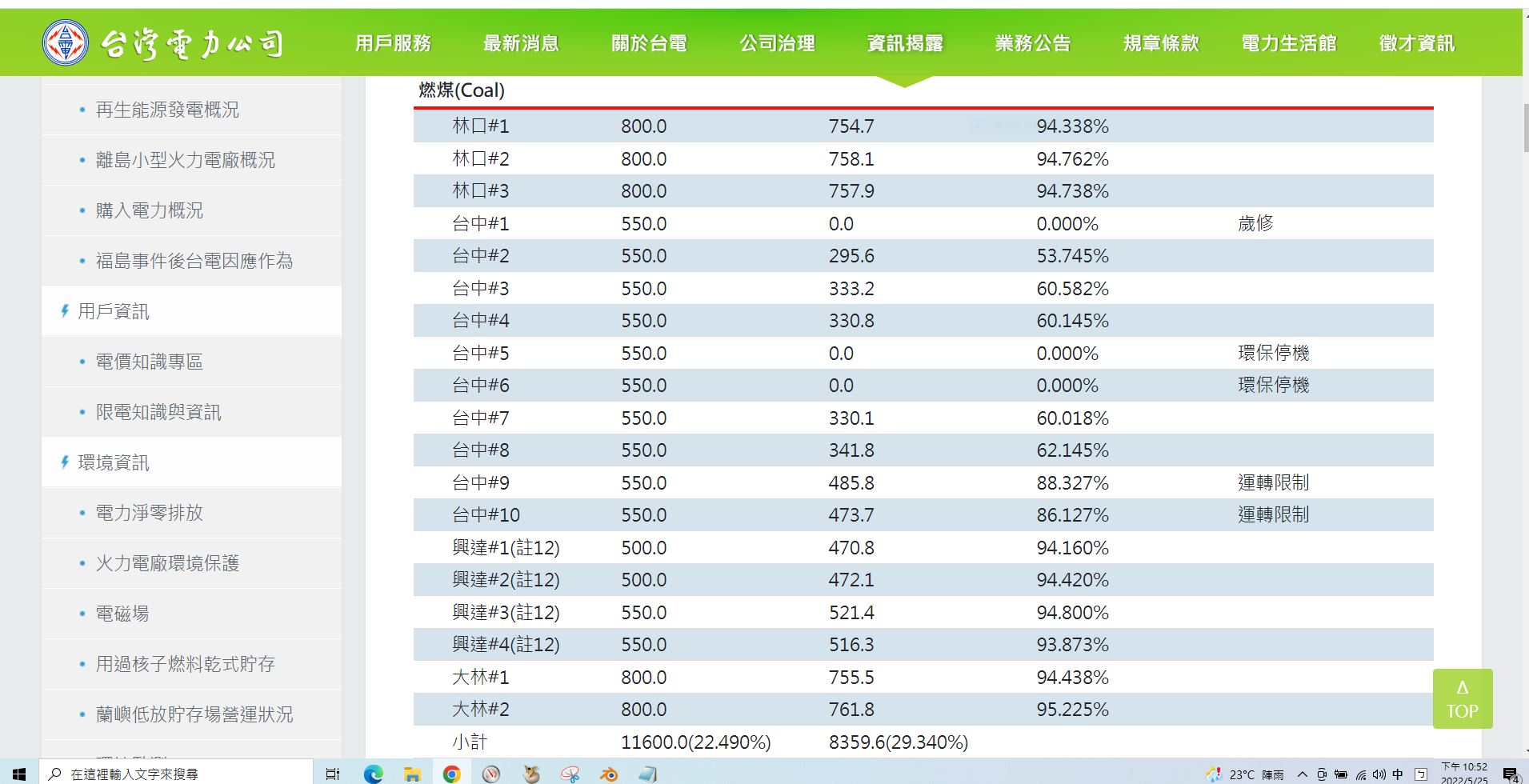
Task: Select 用戶資訊 sidebar section
Action: (x=113, y=311)
